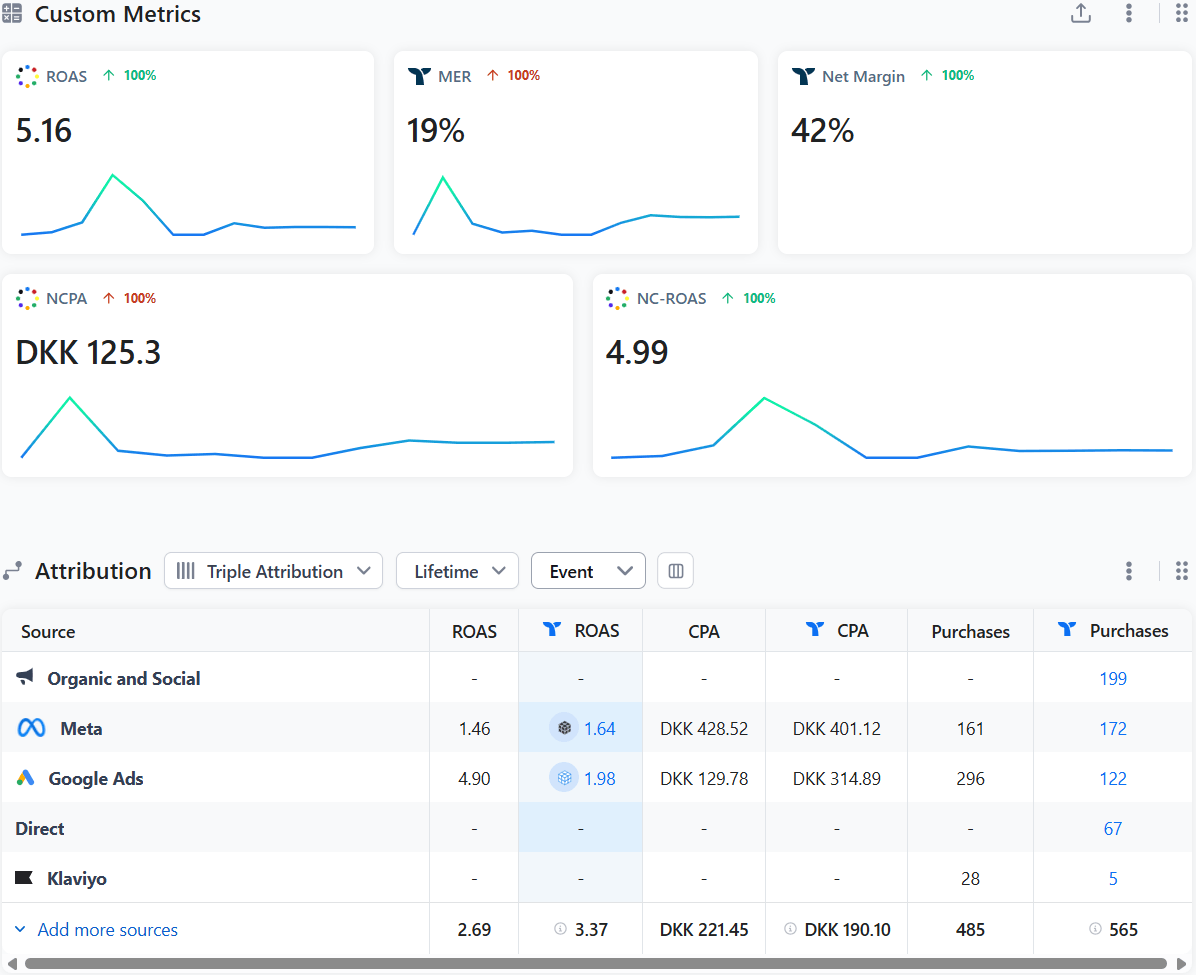Open the Google Ads source row
The image size is (1196, 975).
(x=597, y=778)
